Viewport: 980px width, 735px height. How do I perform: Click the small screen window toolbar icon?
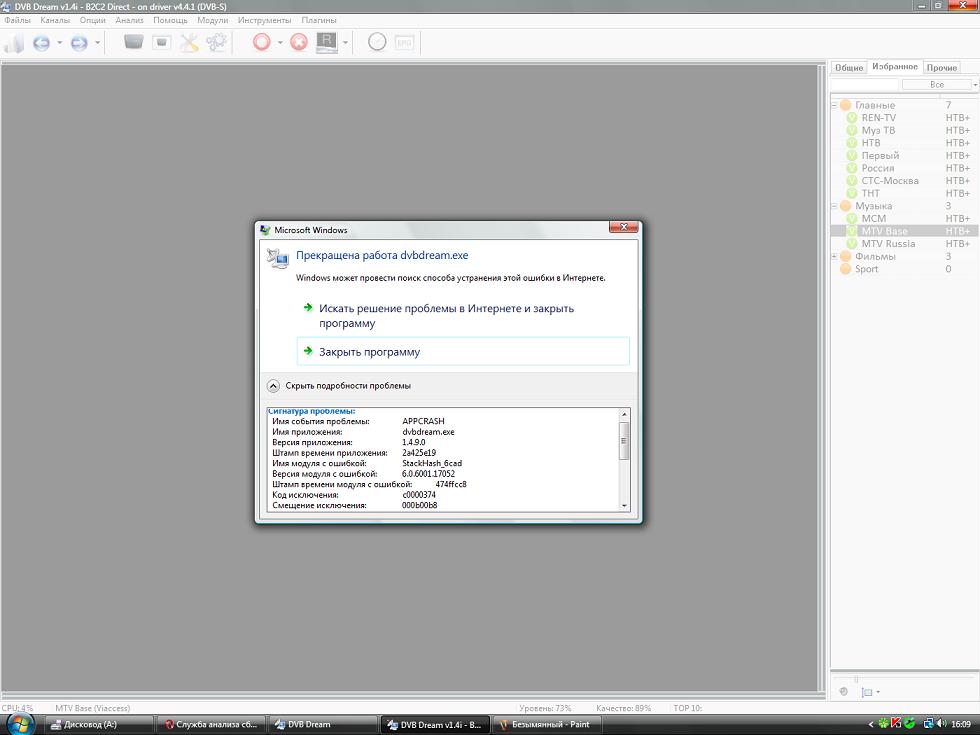161,42
